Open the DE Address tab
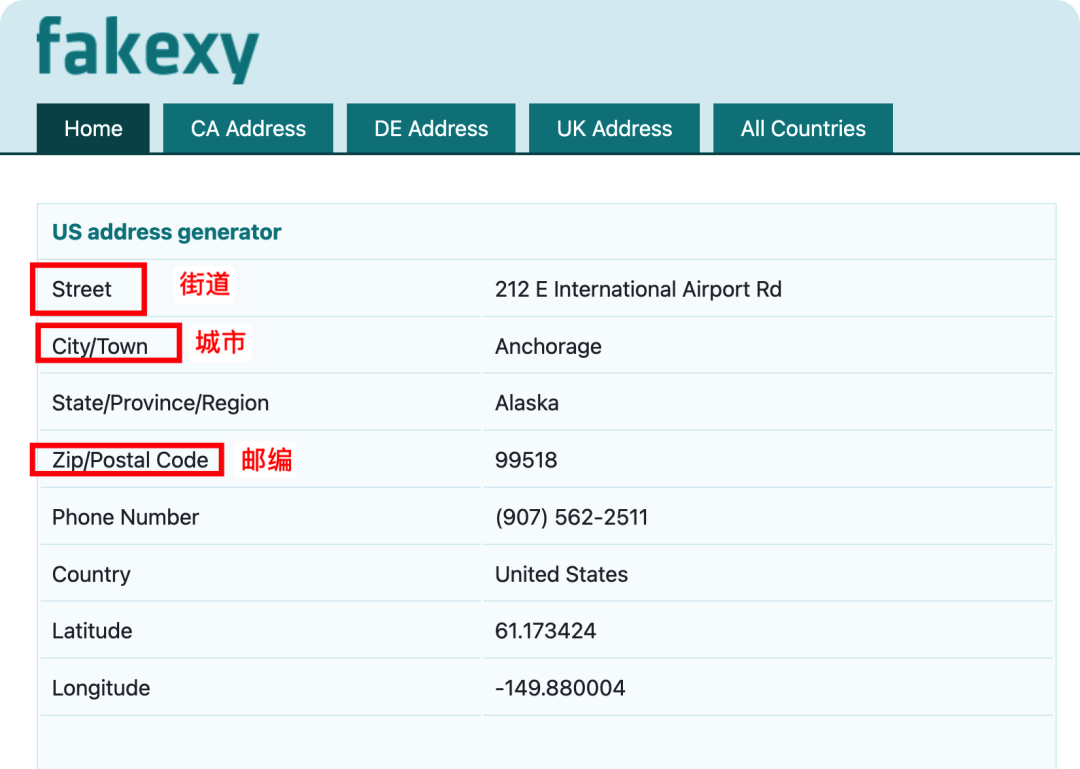This screenshot has width=1080, height=769. pos(431,128)
